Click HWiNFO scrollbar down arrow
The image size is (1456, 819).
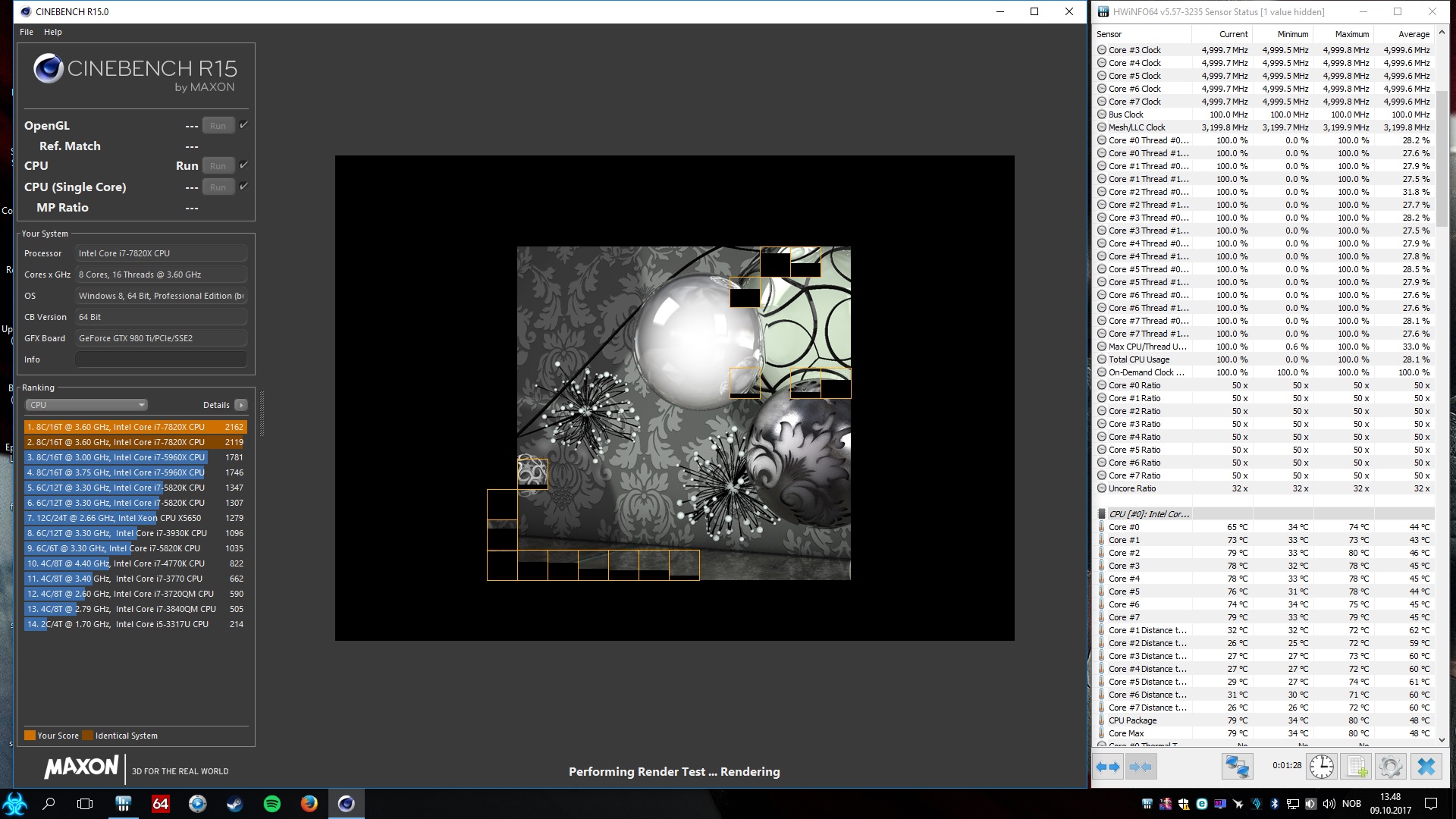(1442, 739)
